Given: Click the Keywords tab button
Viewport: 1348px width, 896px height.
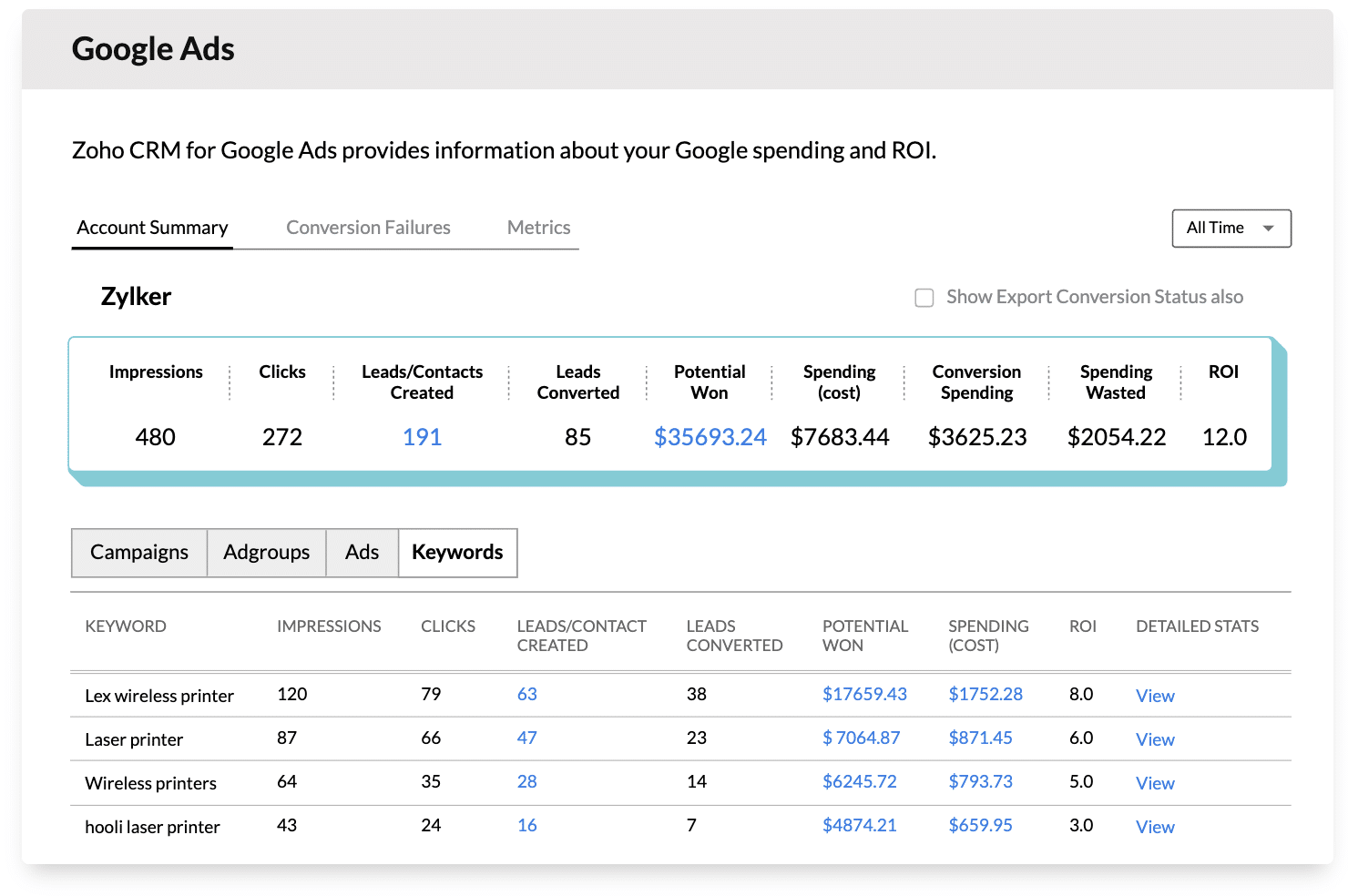Looking at the screenshot, I should pyautogui.click(x=457, y=553).
